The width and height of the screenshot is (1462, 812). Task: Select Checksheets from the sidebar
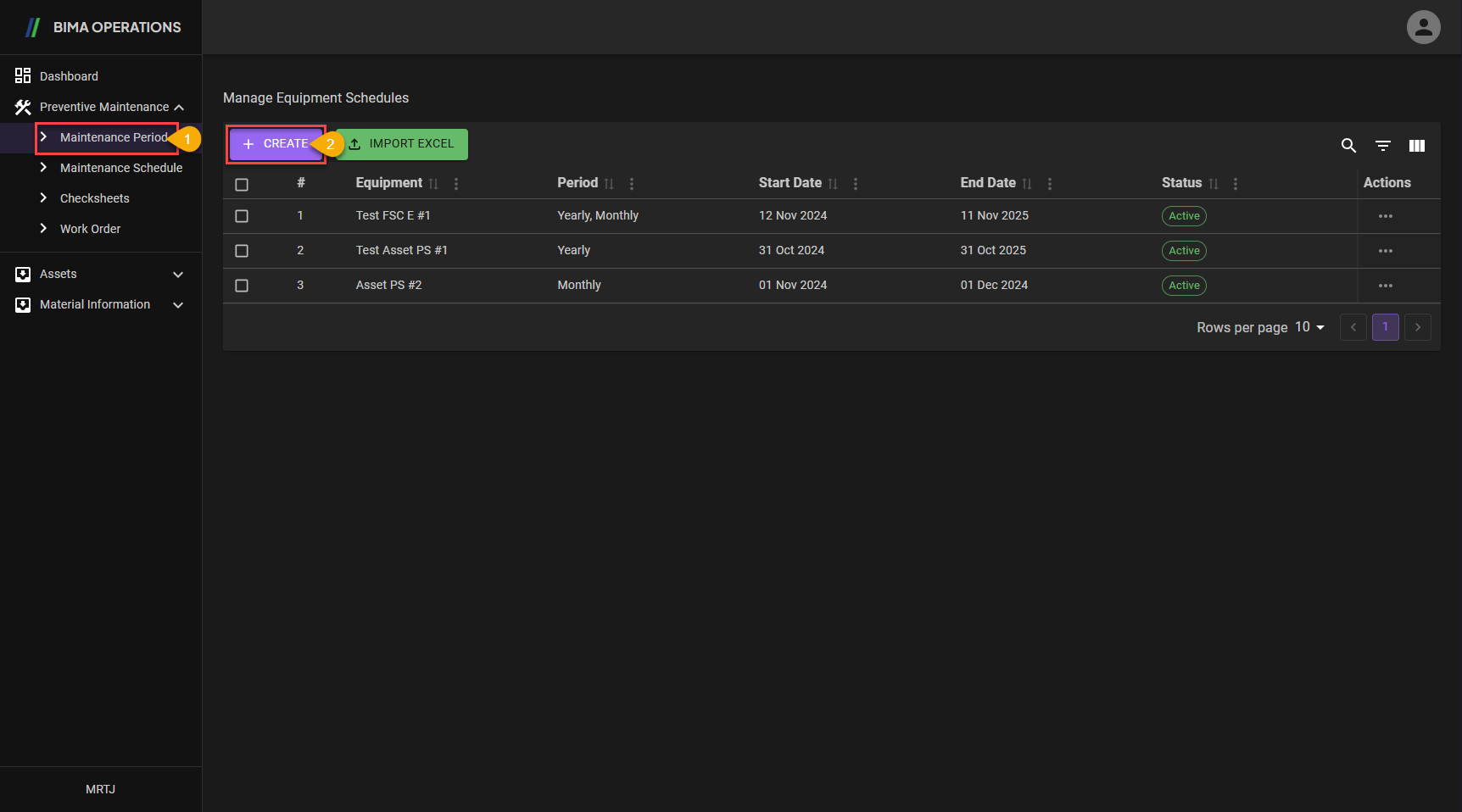(x=95, y=198)
